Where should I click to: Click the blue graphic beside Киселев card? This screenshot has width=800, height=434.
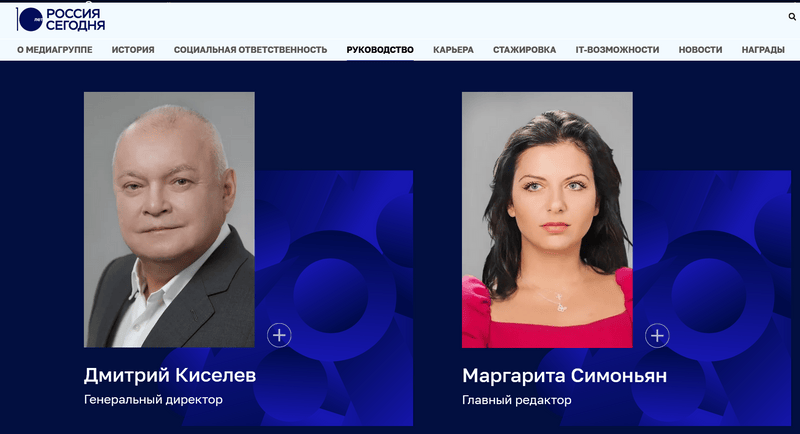[334, 255]
